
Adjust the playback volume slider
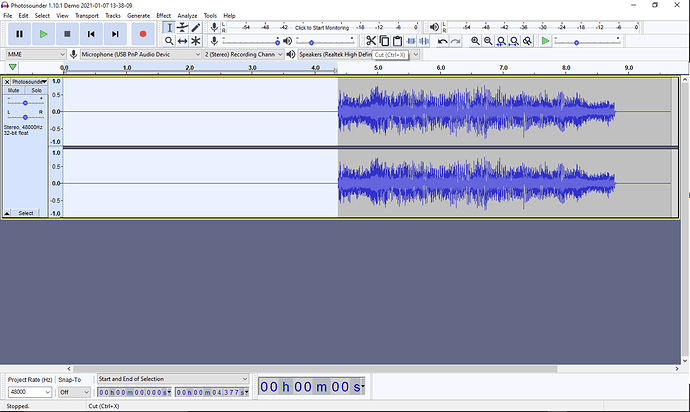[x=325, y=42]
